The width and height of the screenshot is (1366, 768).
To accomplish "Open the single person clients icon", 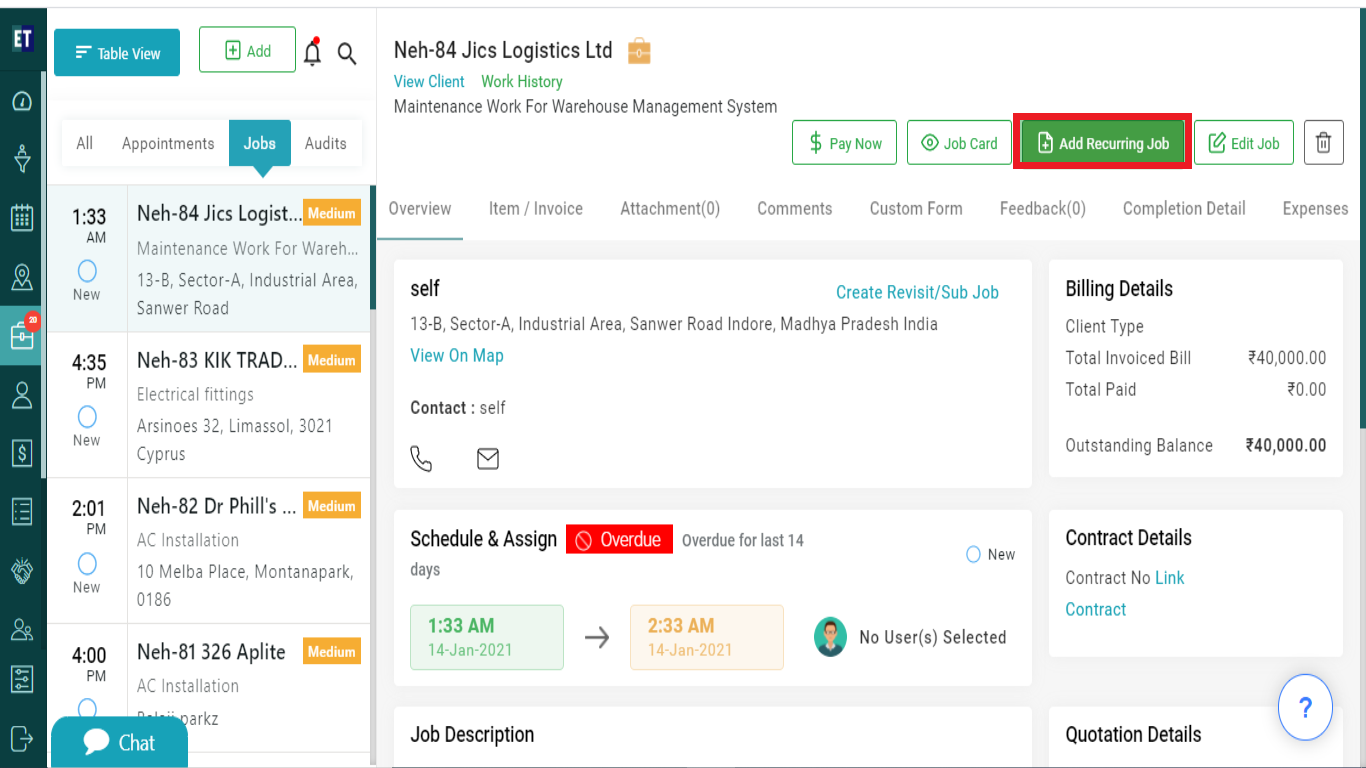I will pyautogui.click(x=22, y=395).
